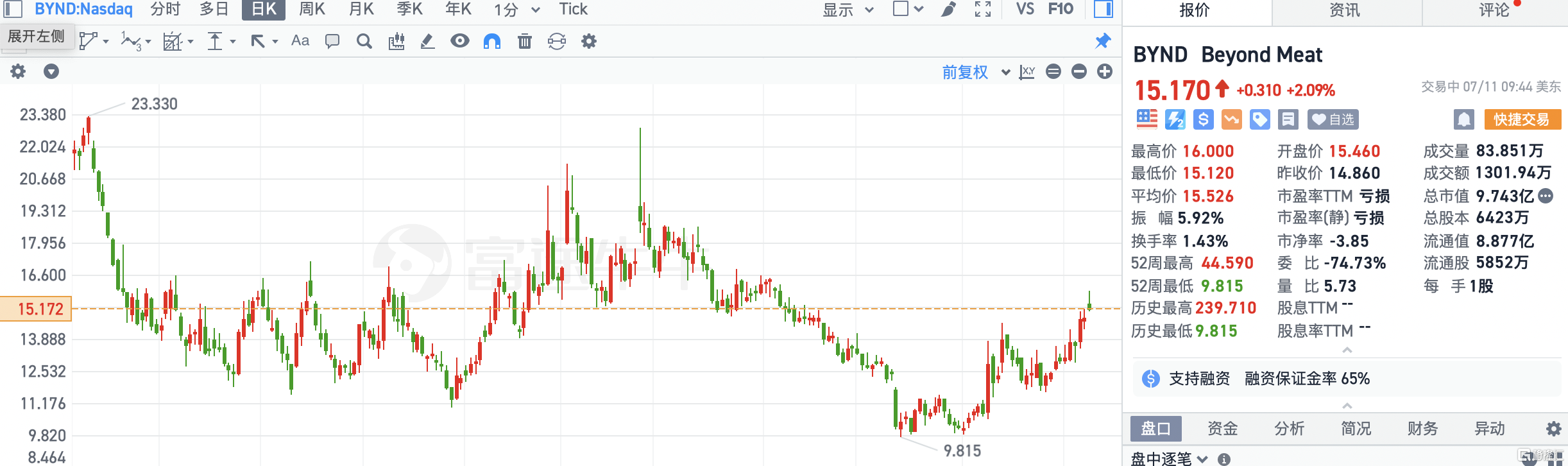Image resolution: width=1568 pixels, height=466 pixels.
Task: Click the US flag market icon
Action: pos(1147,119)
